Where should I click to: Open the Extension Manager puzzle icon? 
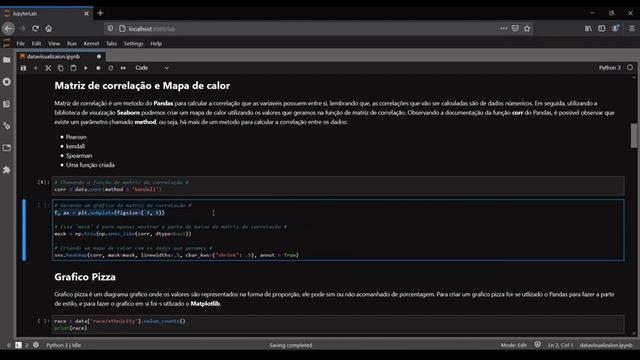pyautogui.click(x=7, y=170)
